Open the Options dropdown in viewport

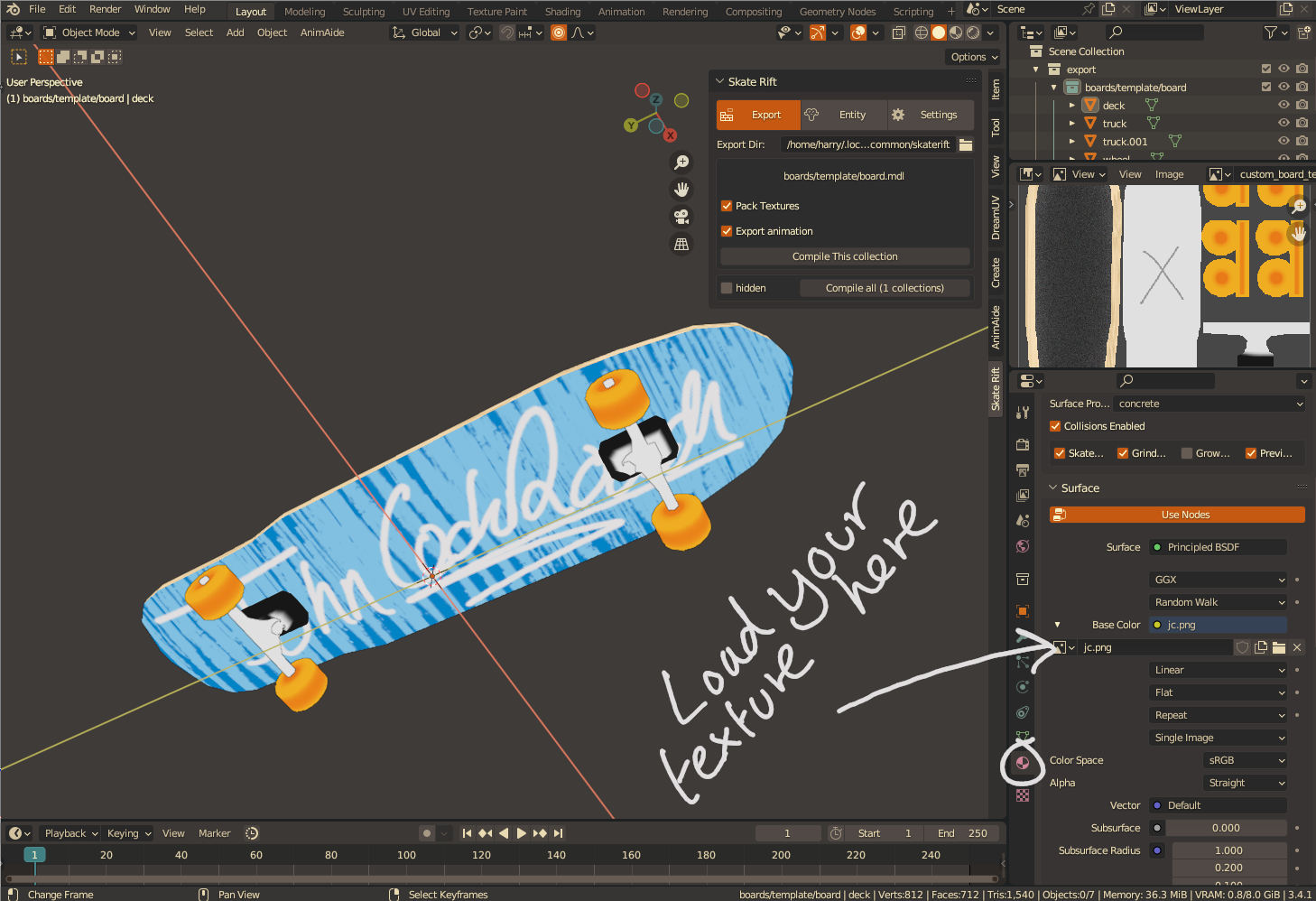click(x=974, y=57)
